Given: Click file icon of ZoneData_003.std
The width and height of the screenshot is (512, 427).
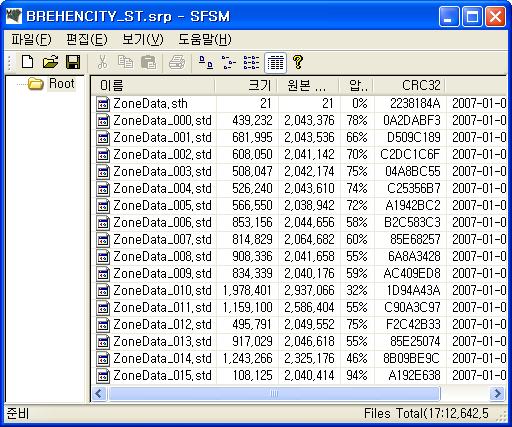Looking at the screenshot, I should pyautogui.click(x=103, y=172).
